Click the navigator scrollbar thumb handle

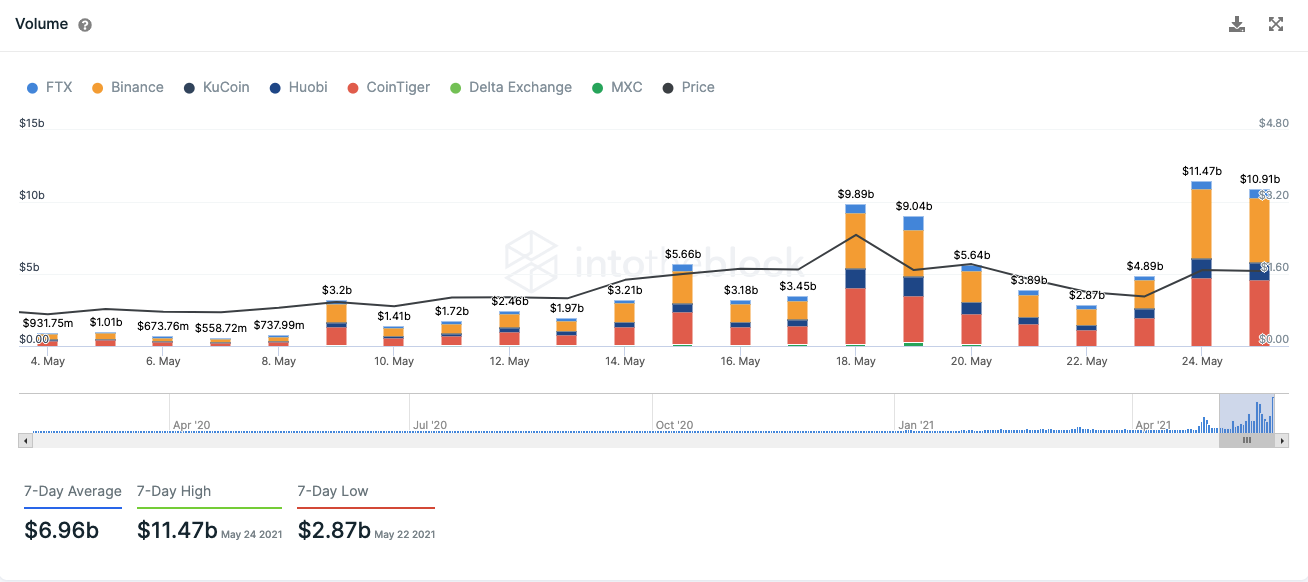tap(1247, 440)
